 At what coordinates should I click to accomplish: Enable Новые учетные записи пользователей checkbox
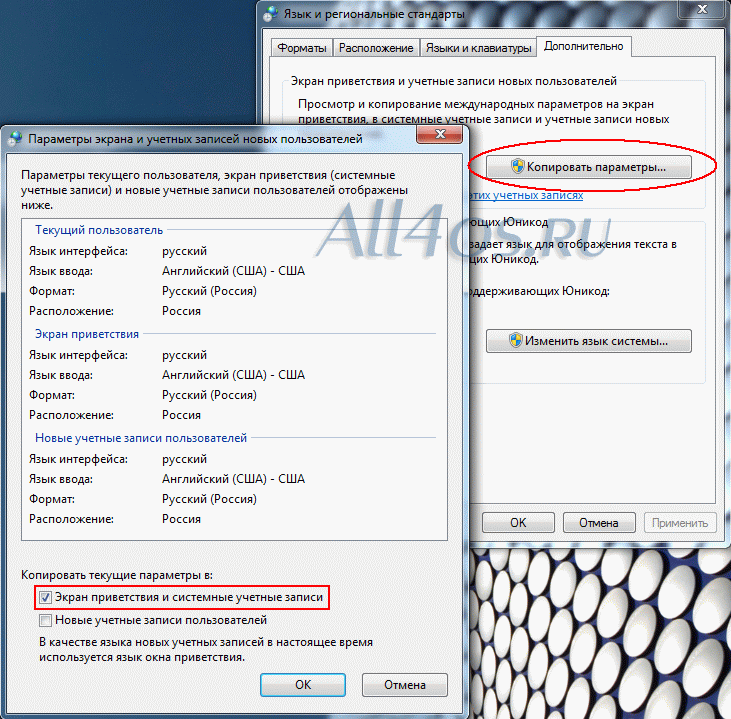pyautogui.click(x=45, y=620)
